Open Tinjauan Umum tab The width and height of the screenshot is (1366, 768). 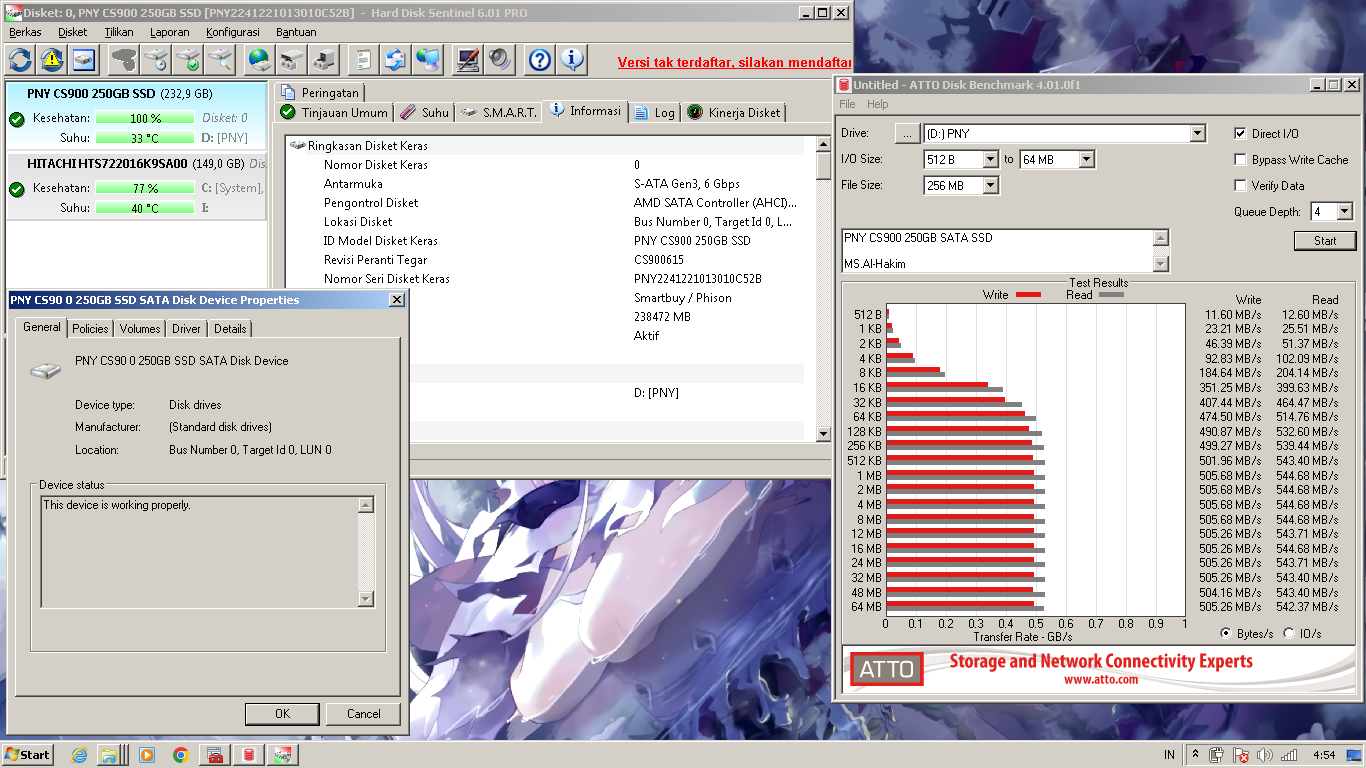click(x=333, y=113)
